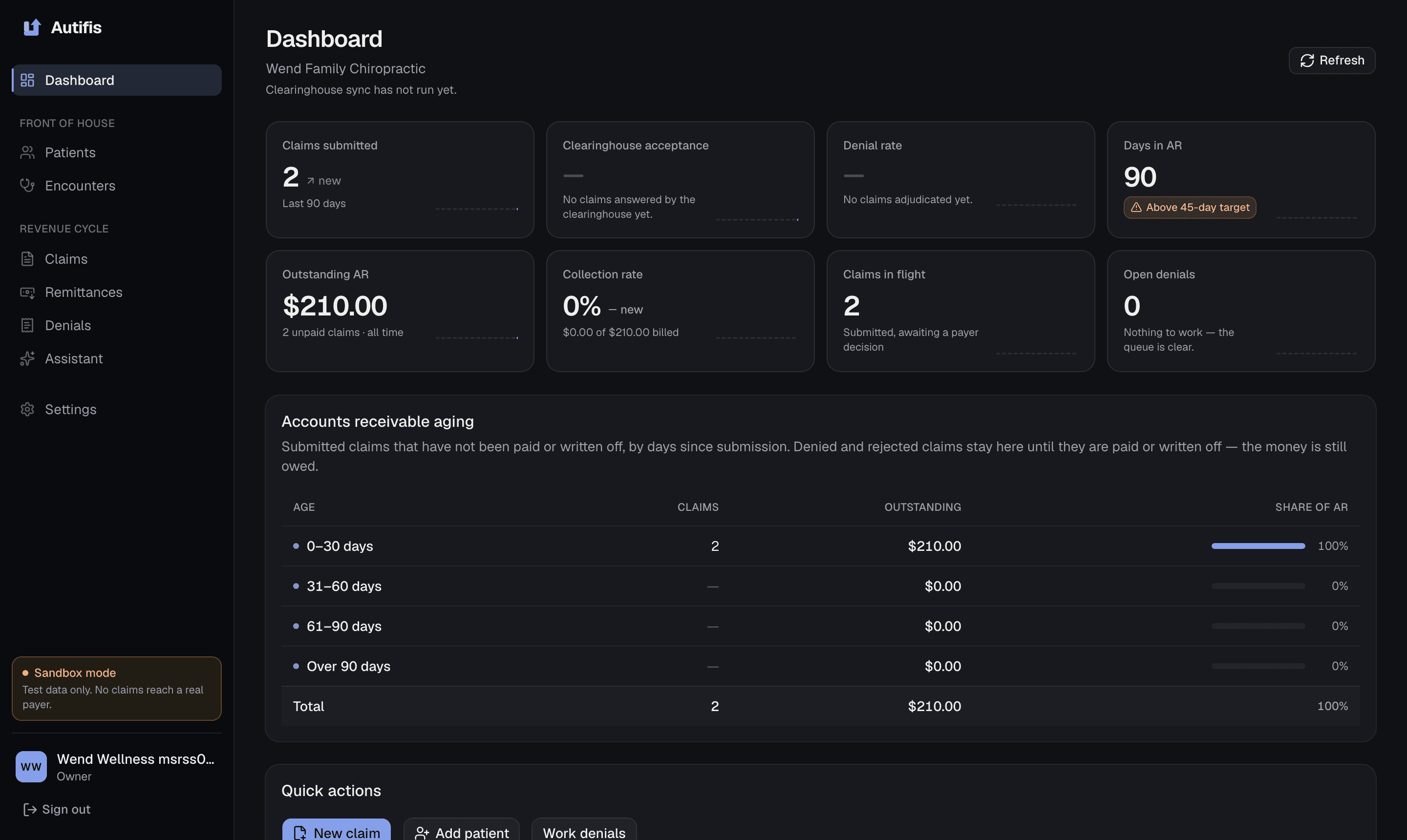Screen dimensions: 1407x840
Task: Open Settings from the sidebar
Action: point(117,409)
